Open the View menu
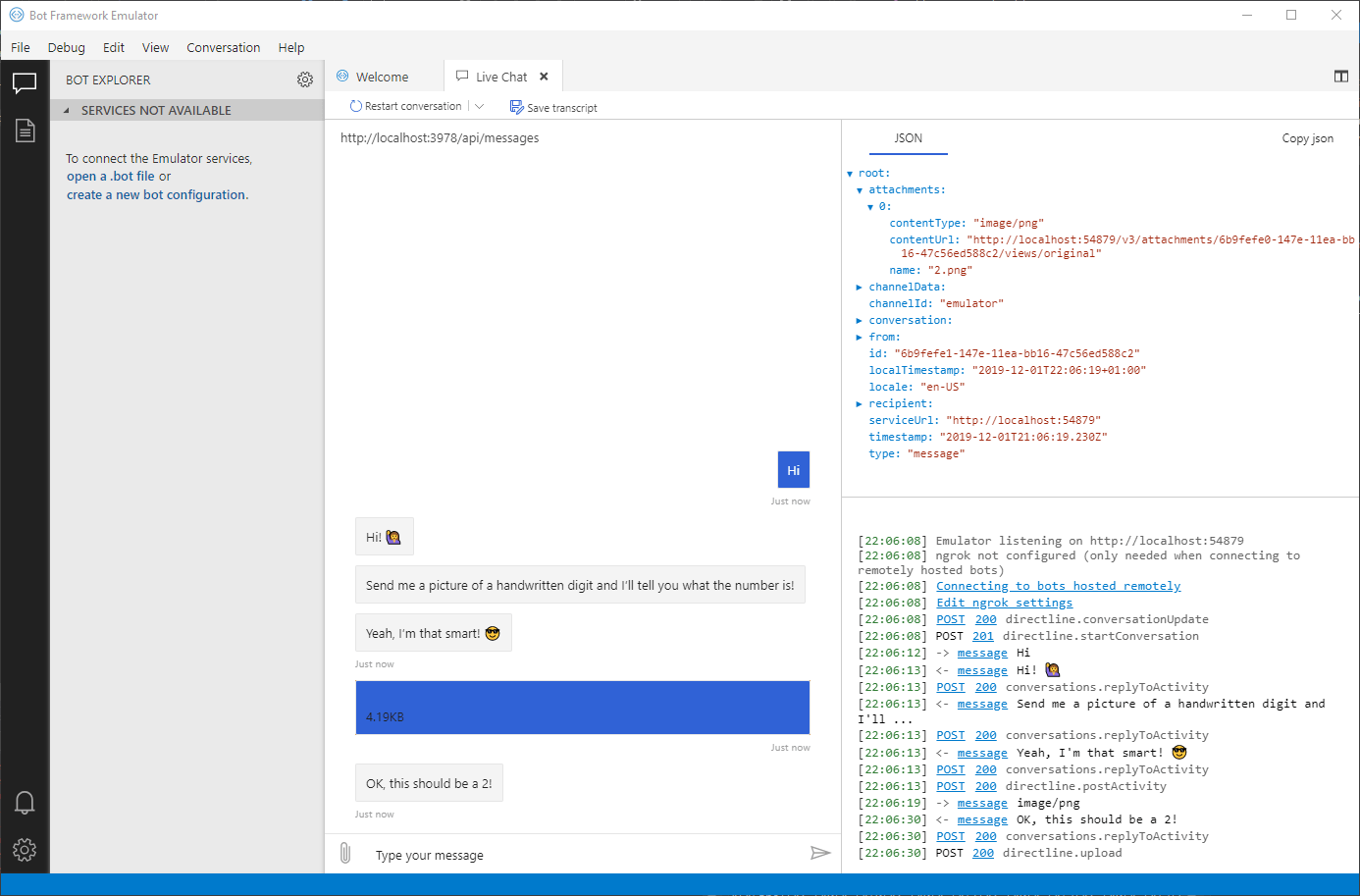Image resolution: width=1360 pixels, height=896 pixels. [x=155, y=47]
